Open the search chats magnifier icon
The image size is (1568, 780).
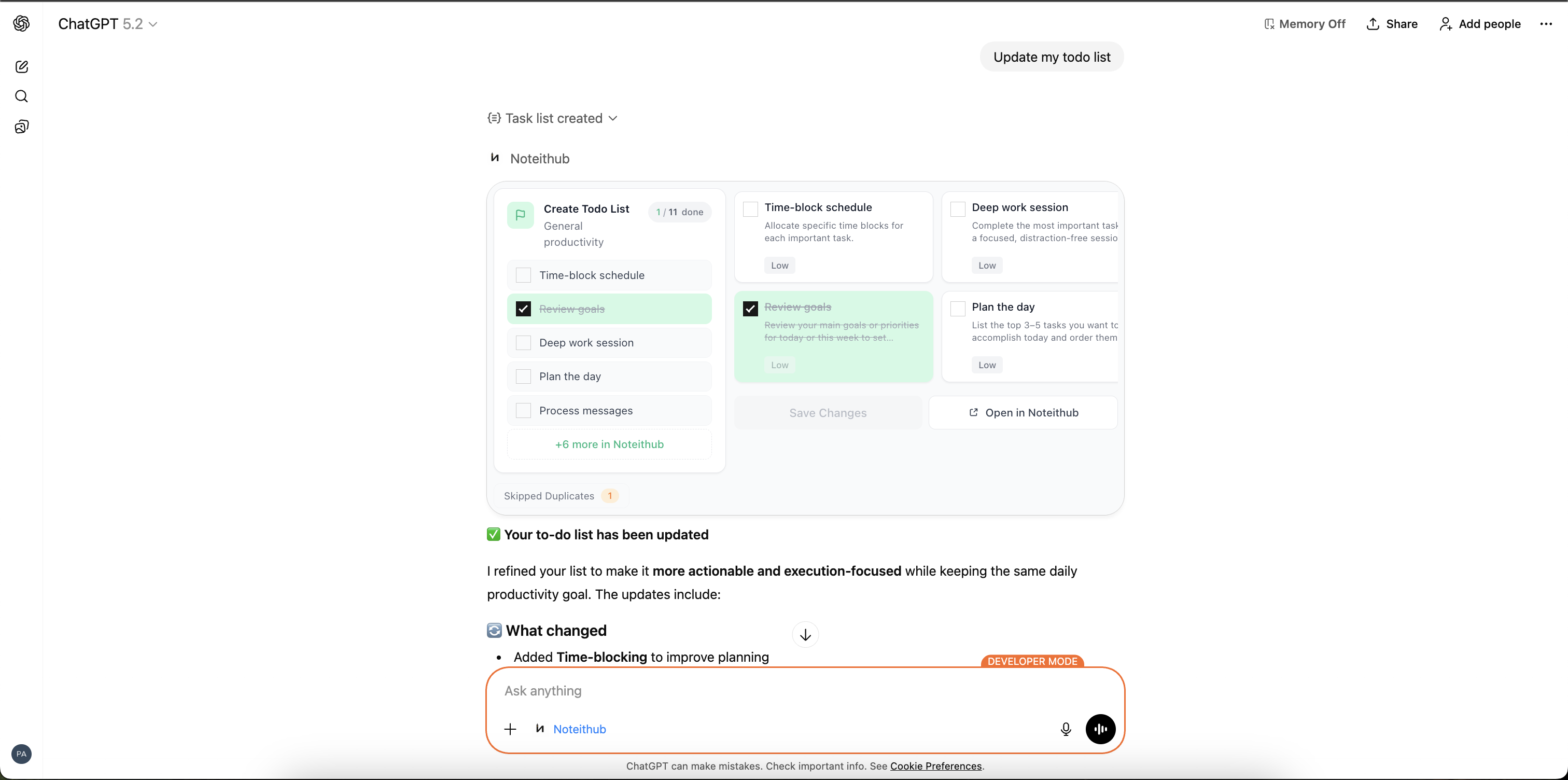click(x=21, y=96)
